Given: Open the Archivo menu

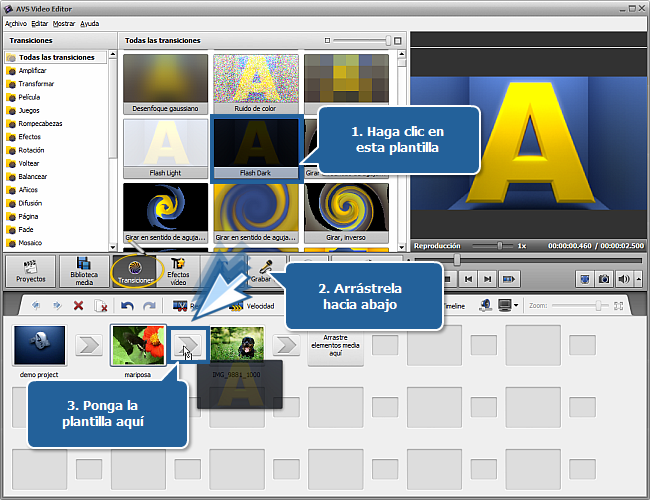Looking at the screenshot, I should pos(16,22).
